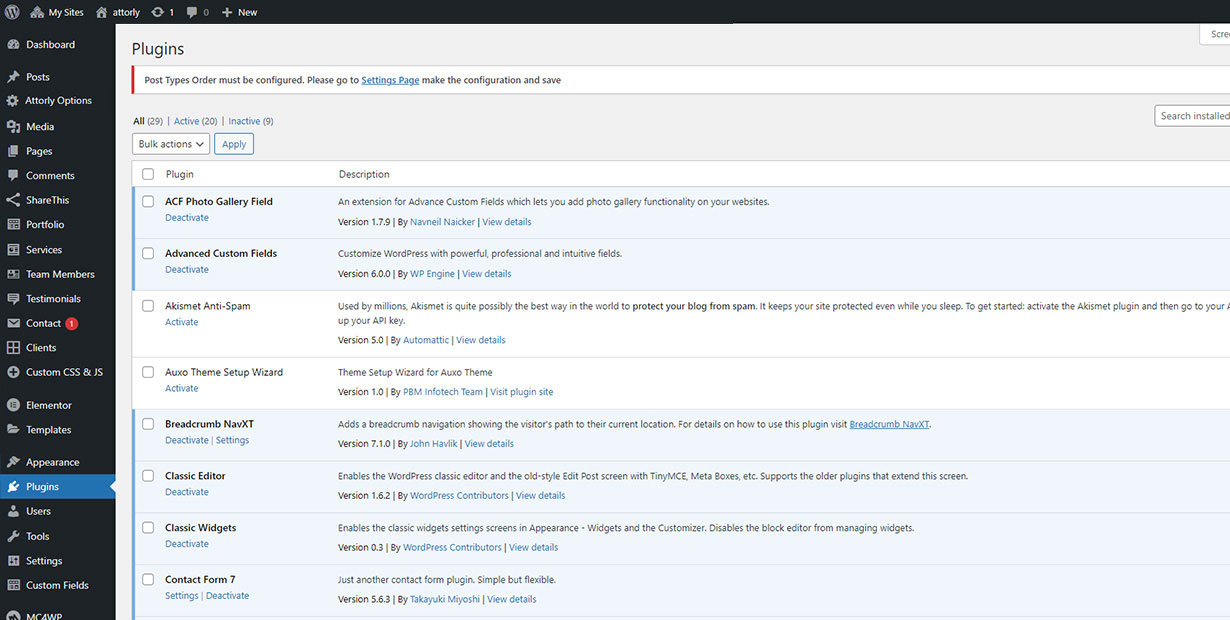
Task: Open Media library icon in sidebar
Action: tap(13, 127)
